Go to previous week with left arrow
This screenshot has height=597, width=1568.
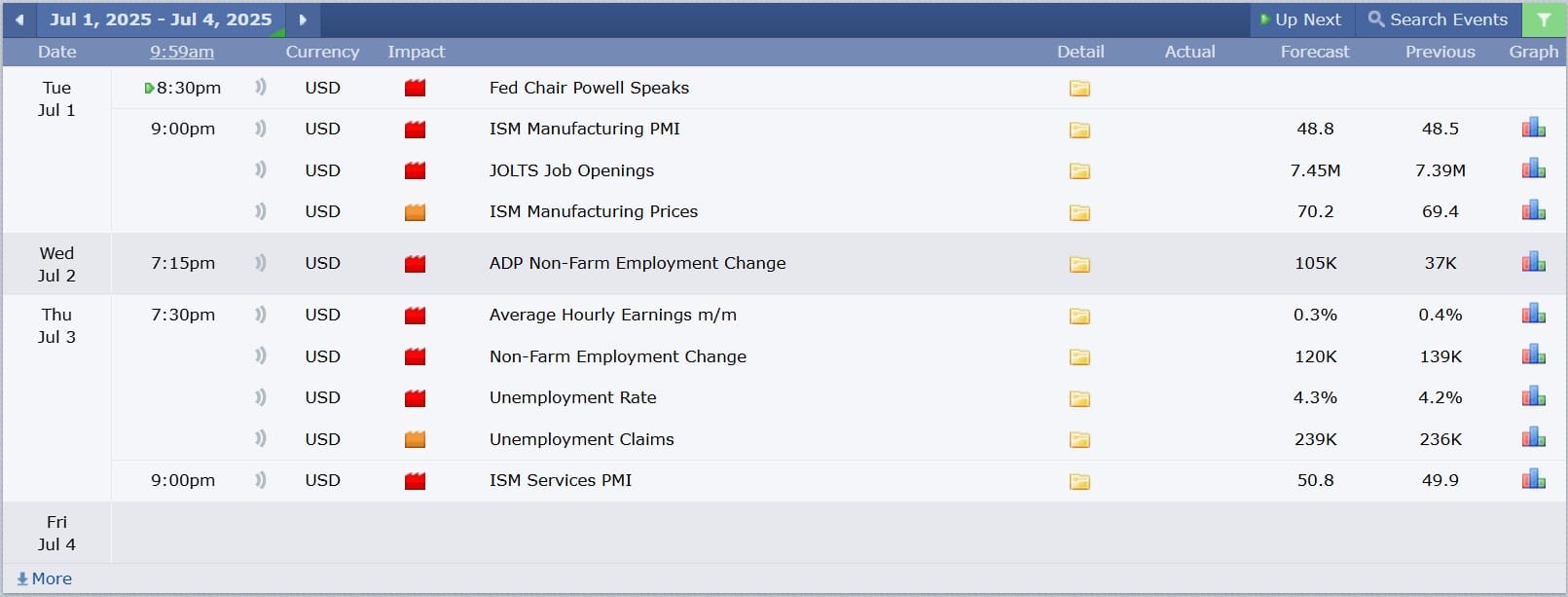click(19, 19)
